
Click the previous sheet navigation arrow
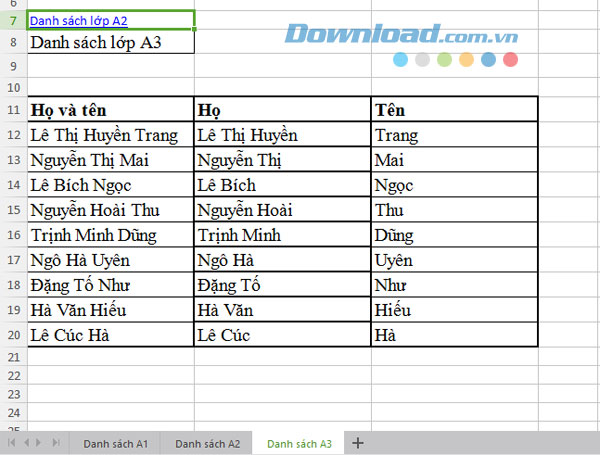(x=24, y=441)
